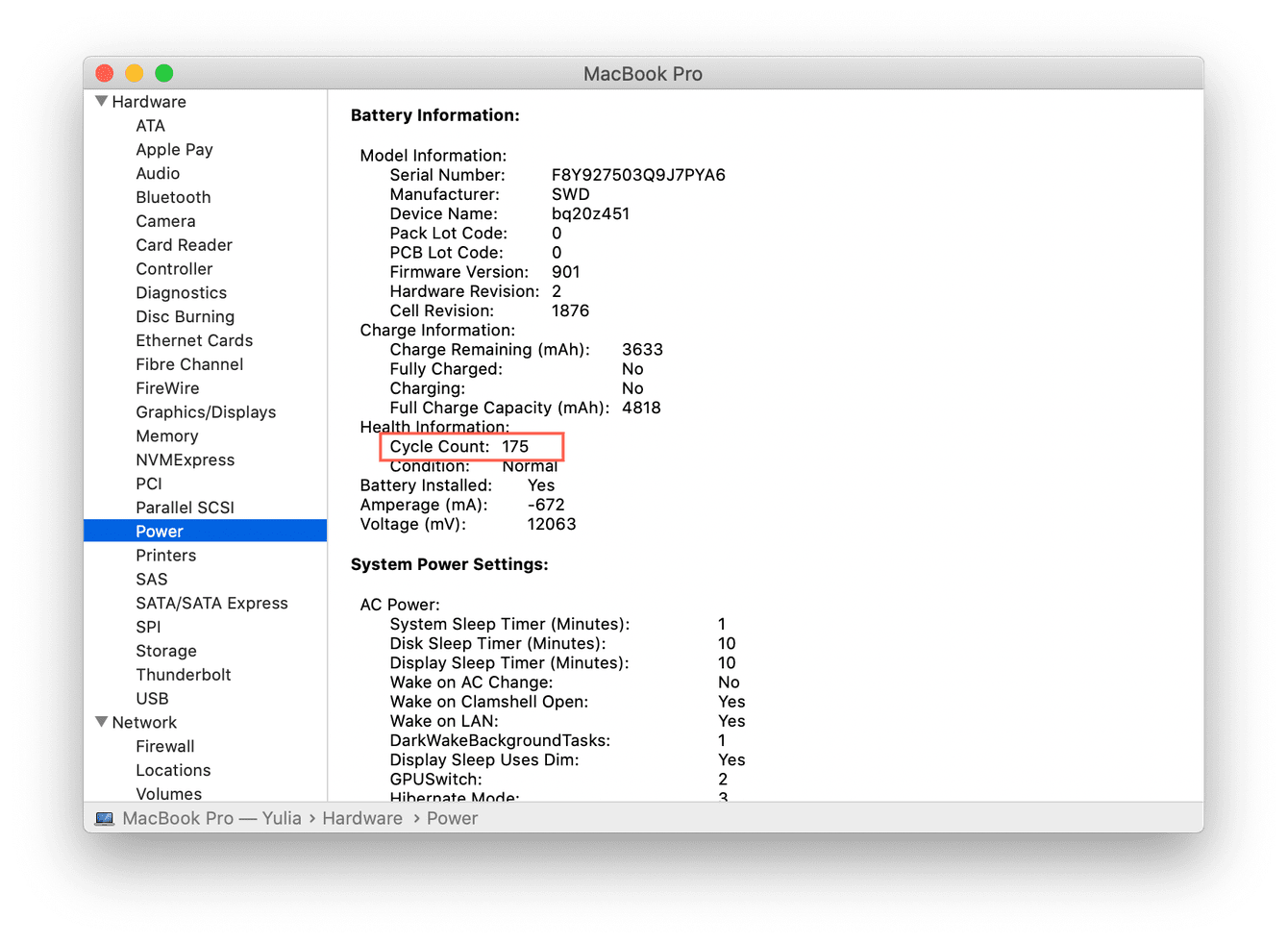Select FireWire in the sidebar
The height and width of the screenshot is (943, 1288).
point(167,388)
